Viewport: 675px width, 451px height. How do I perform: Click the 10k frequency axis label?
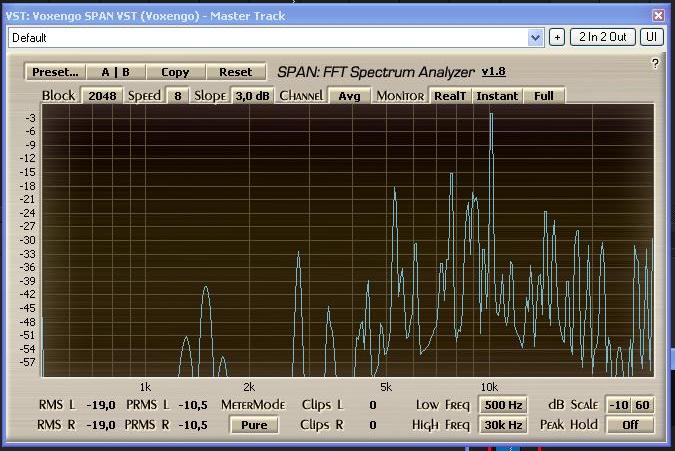(x=489, y=387)
